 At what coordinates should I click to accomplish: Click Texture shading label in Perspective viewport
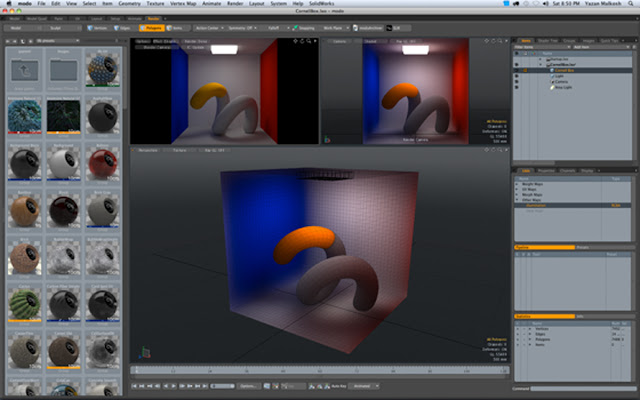point(180,150)
